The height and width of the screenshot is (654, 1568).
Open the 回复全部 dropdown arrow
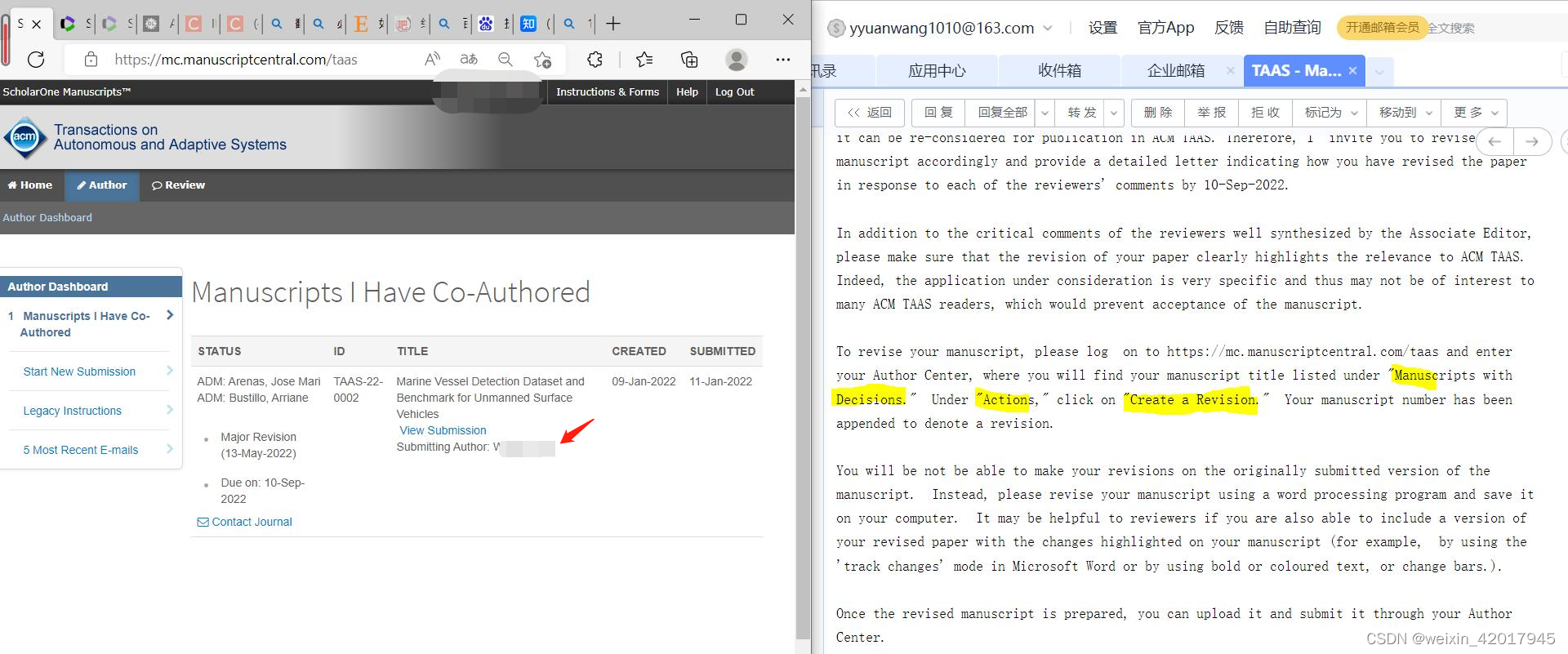coord(1045,113)
